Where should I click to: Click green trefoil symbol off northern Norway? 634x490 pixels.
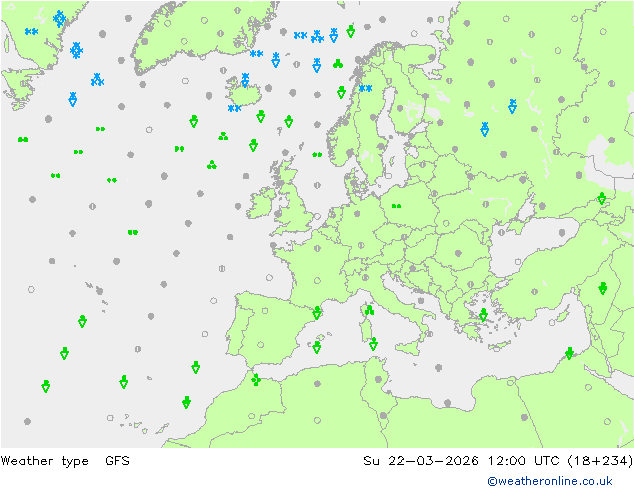pos(338,63)
